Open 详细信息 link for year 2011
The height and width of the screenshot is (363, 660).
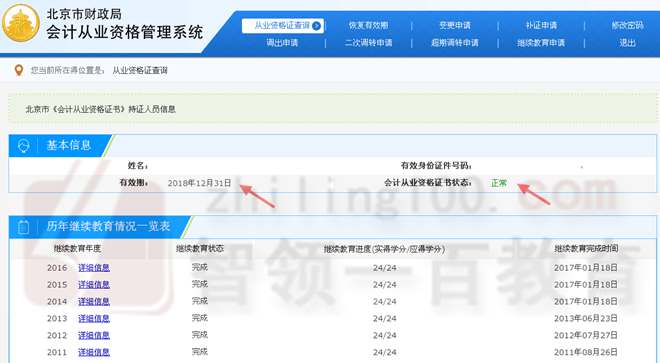pos(94,352)
